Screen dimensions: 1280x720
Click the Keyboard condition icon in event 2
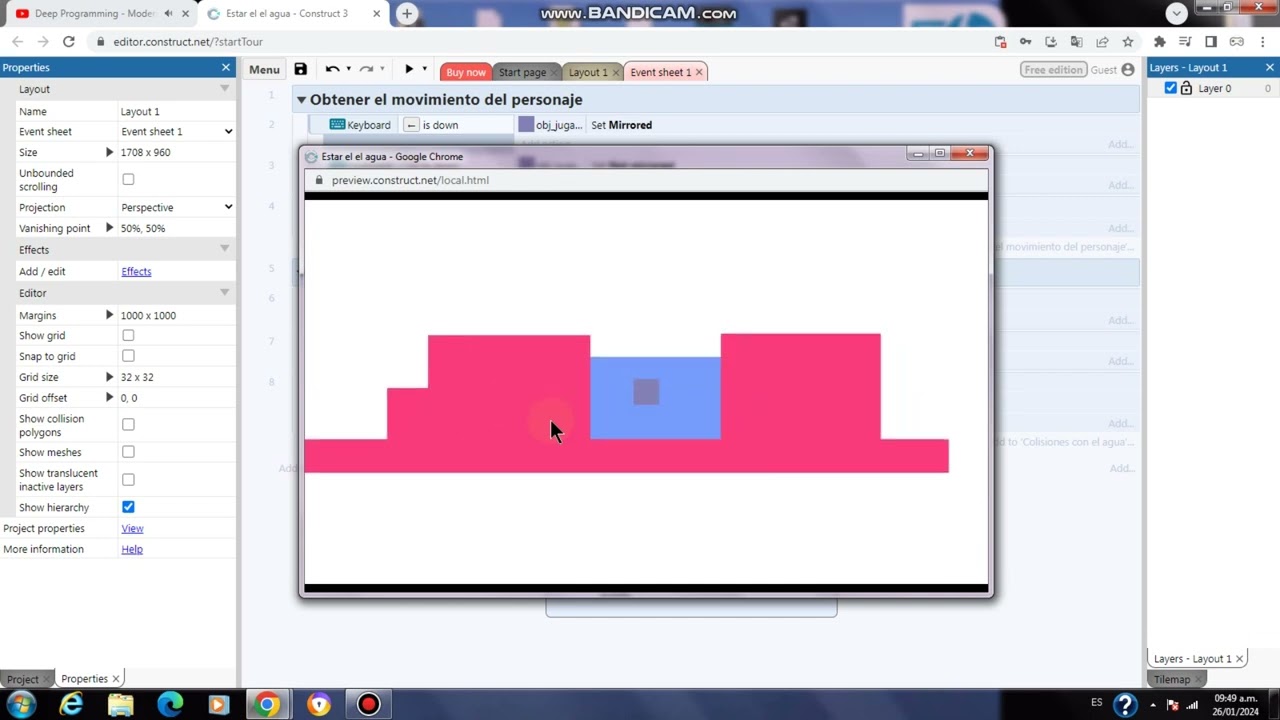(337, 125)
